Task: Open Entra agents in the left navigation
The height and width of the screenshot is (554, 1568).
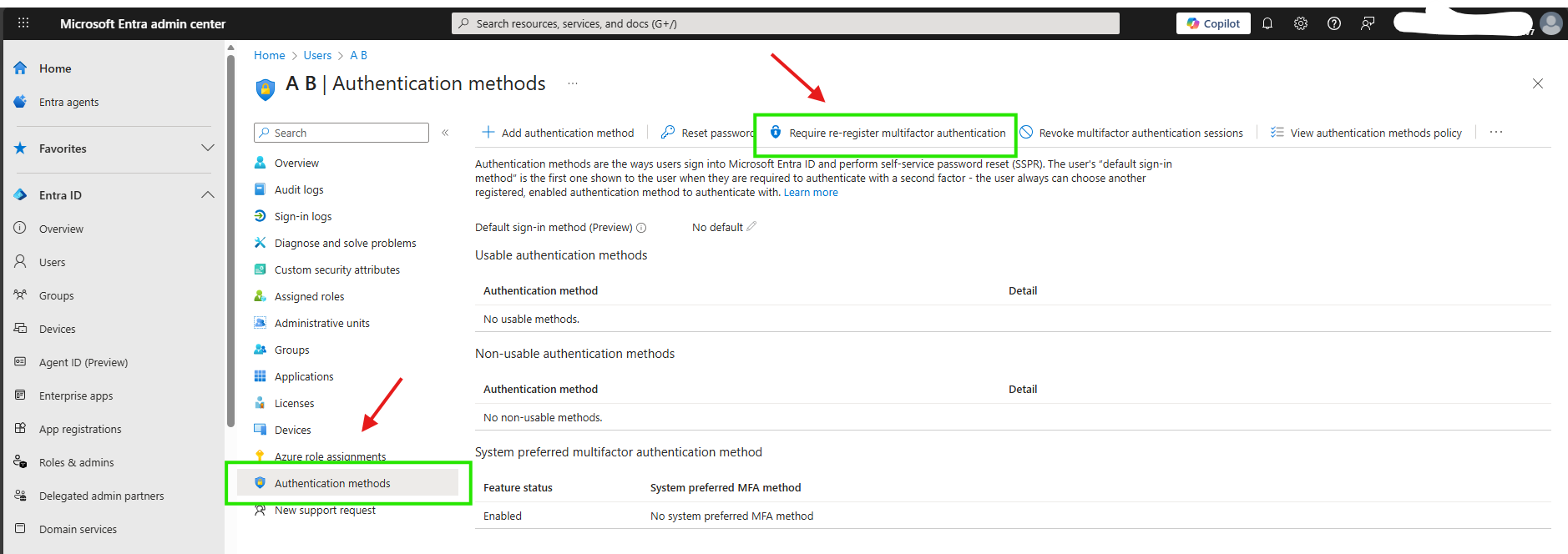Action: tap(68, 102)
